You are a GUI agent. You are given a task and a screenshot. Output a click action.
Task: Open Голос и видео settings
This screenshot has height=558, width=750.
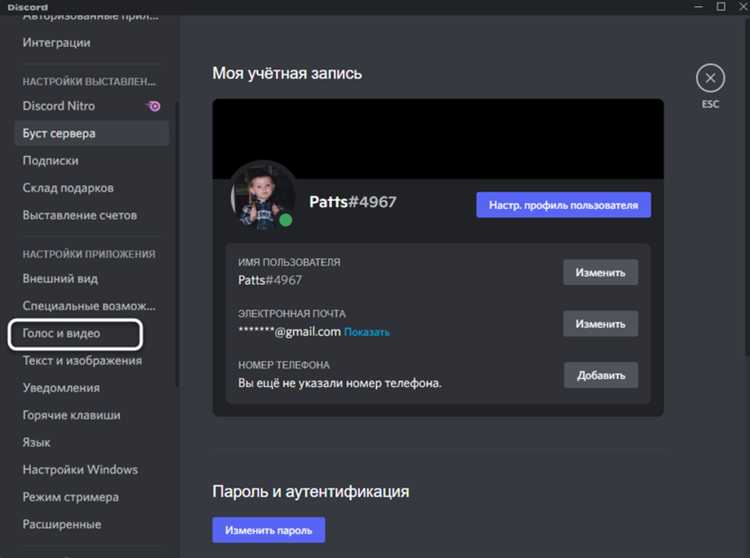(x=75, y=333)
